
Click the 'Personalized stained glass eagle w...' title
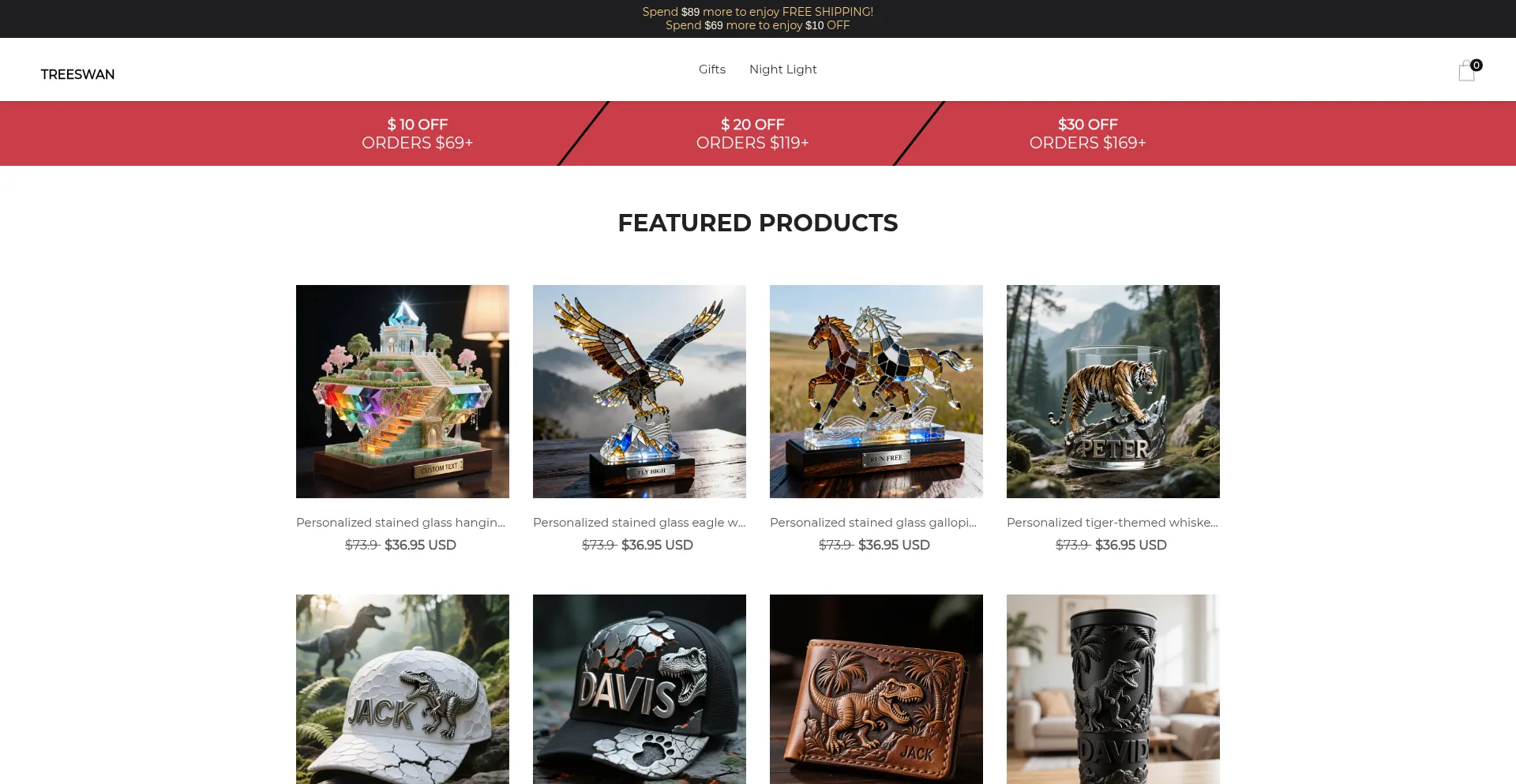[639, 523]
